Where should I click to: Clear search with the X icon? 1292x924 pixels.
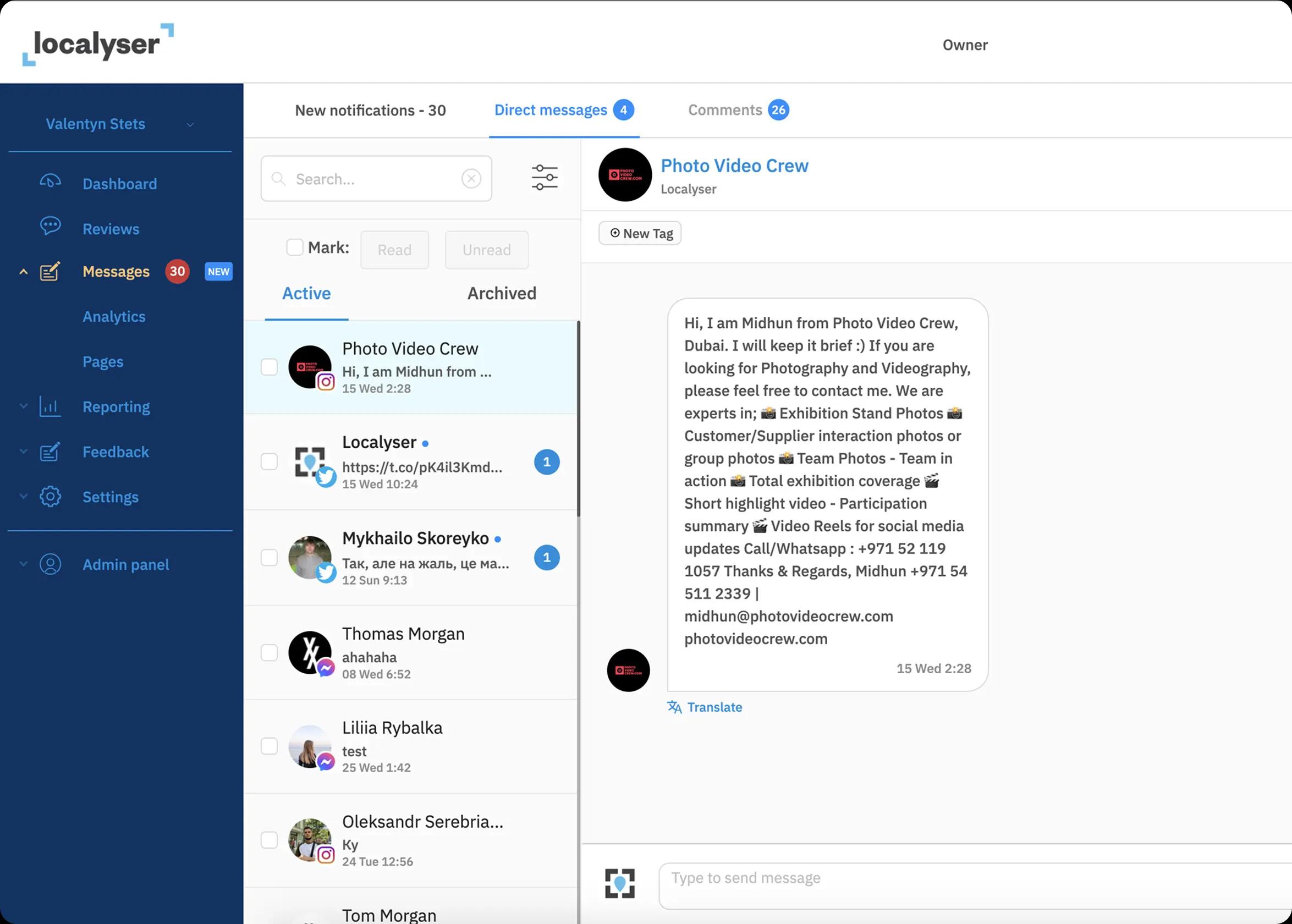471,179
